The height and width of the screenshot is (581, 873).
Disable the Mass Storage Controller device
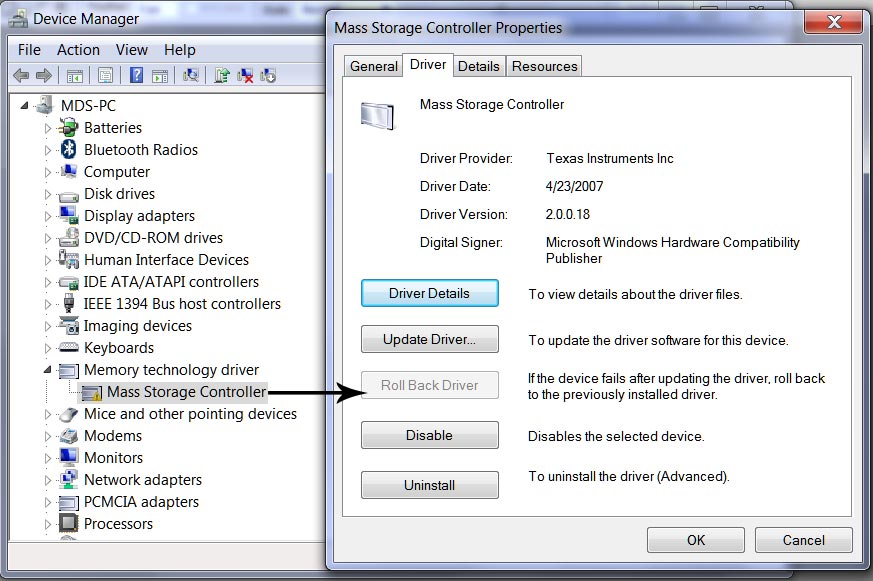click(x=429, y=434)
